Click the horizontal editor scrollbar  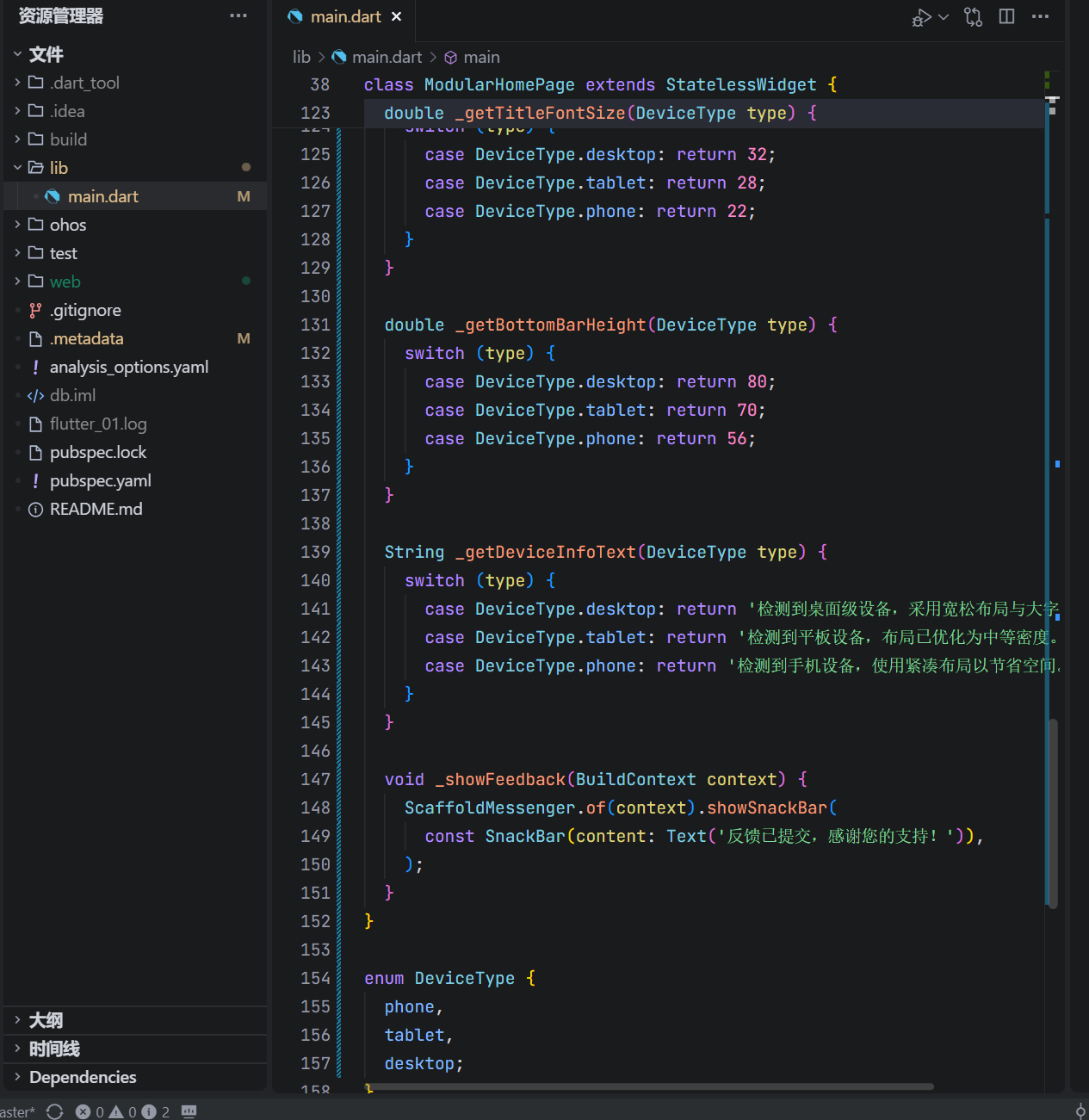pos(647,1086)
